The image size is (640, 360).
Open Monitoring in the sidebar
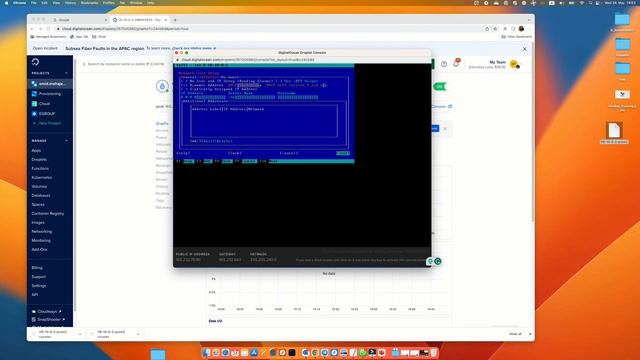tap(41, 240)
